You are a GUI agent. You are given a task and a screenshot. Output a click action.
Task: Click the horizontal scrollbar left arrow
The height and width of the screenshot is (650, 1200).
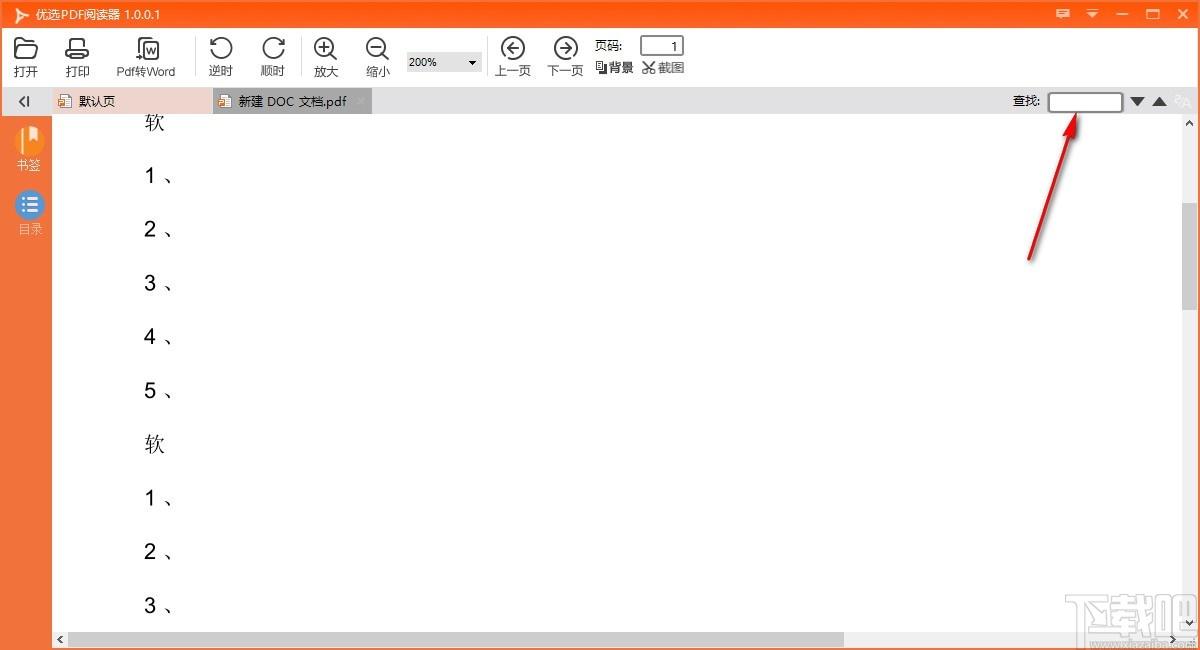click(x=60, y=639)
